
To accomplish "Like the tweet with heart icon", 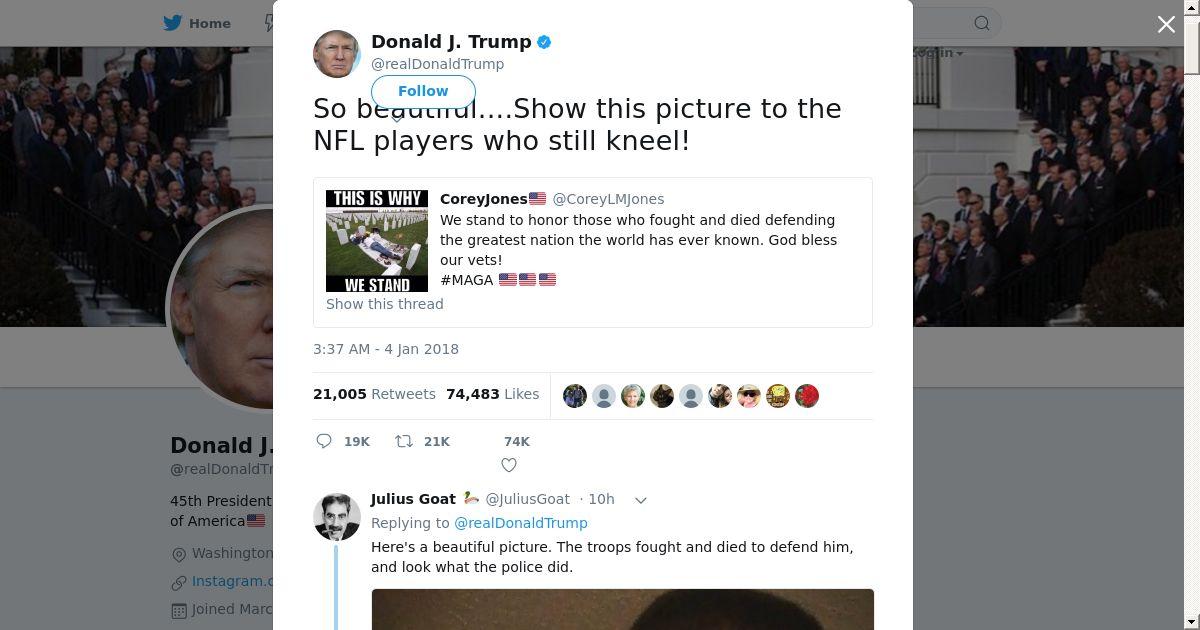I will pyautogui.click(x=509, y=465).
